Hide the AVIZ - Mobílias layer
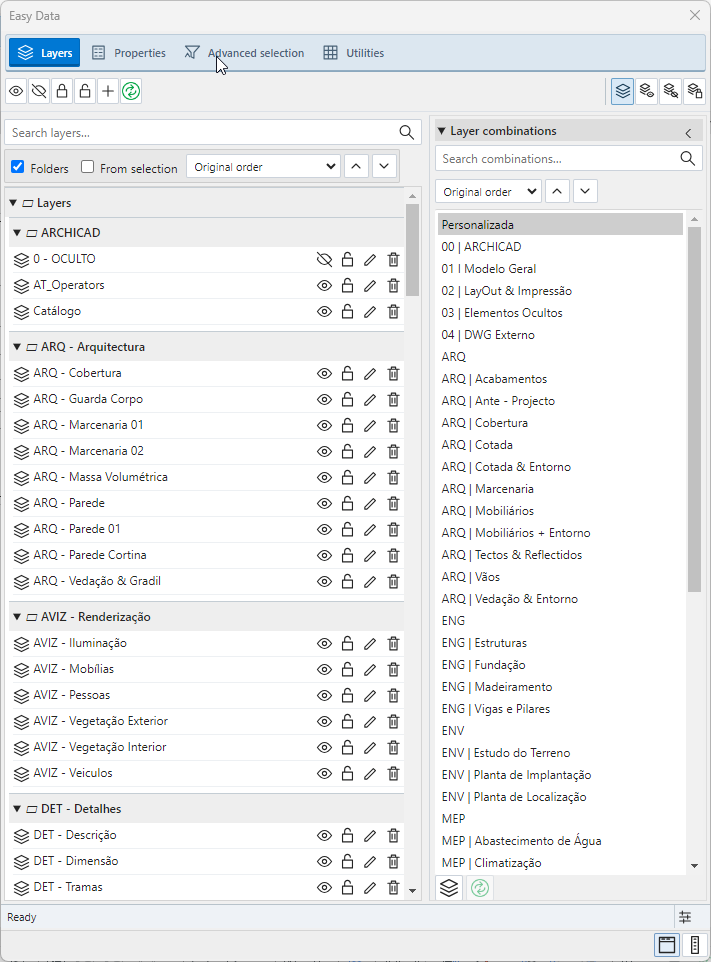Viewport: 711px width, 962px height. click(x=324, y=669)
